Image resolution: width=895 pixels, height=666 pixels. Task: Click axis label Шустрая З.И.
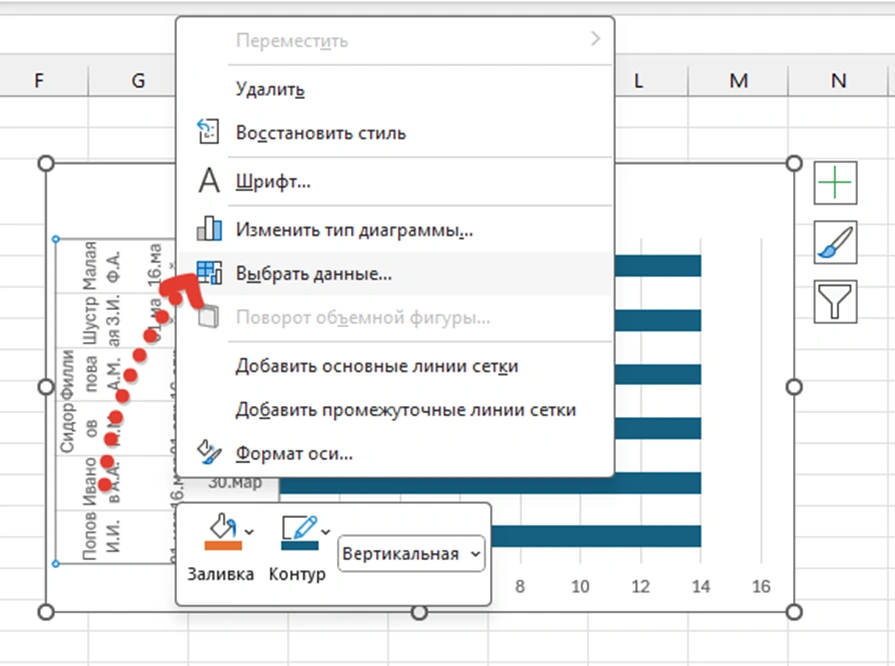101,320
